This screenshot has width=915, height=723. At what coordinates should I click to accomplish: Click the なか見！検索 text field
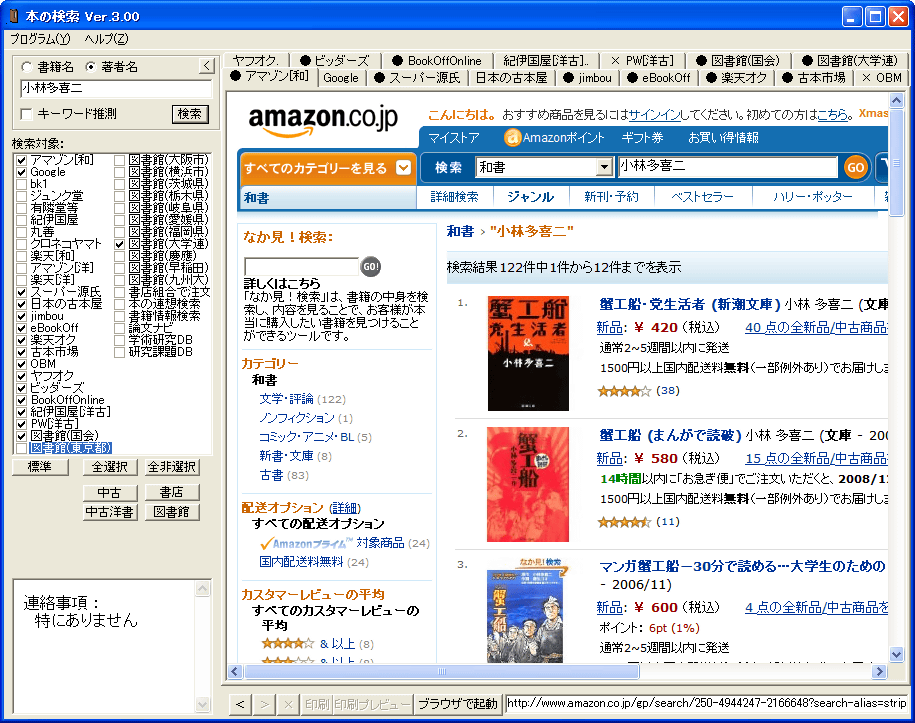[301, 267]
